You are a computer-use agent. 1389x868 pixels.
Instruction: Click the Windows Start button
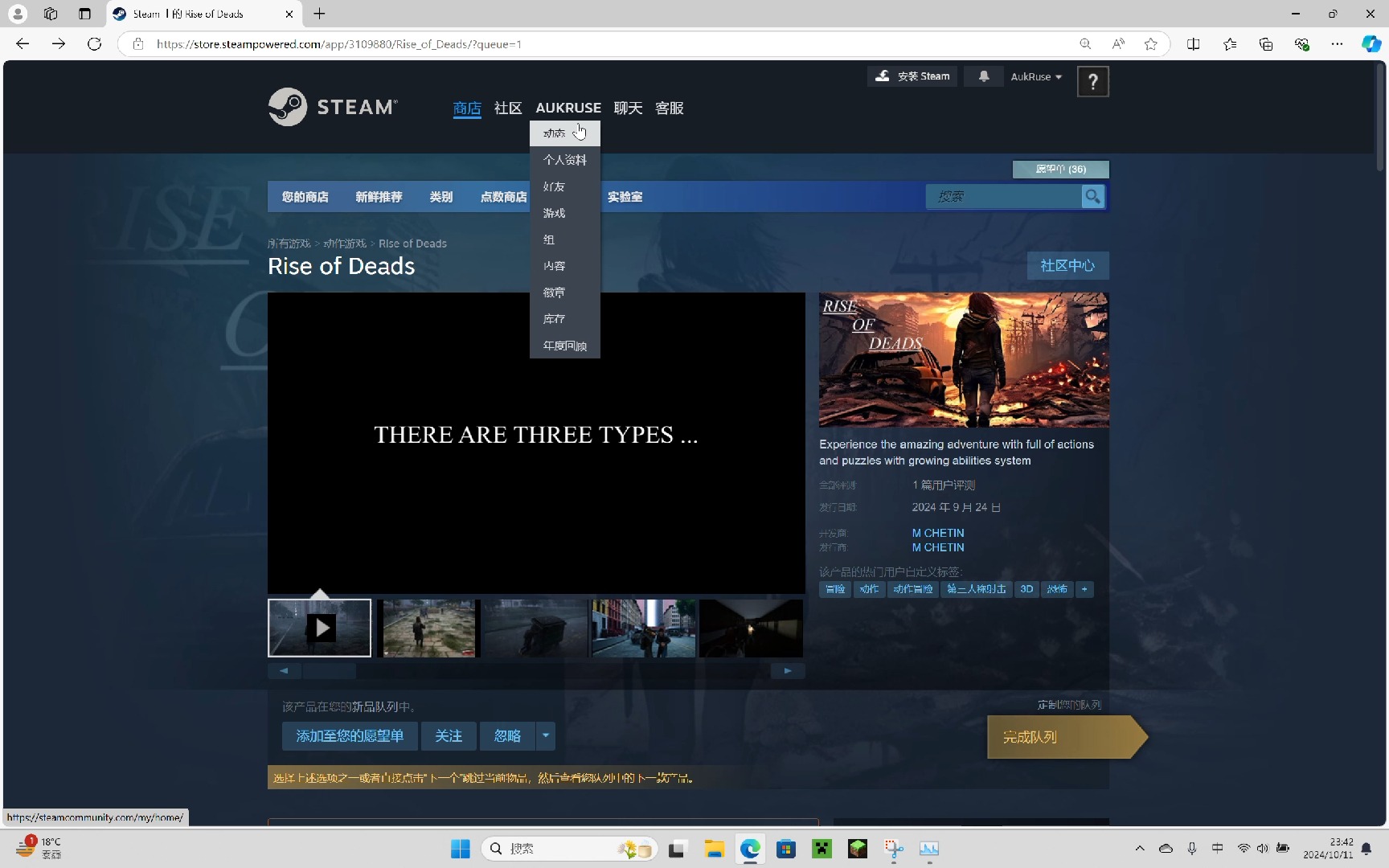pos(460,849)
